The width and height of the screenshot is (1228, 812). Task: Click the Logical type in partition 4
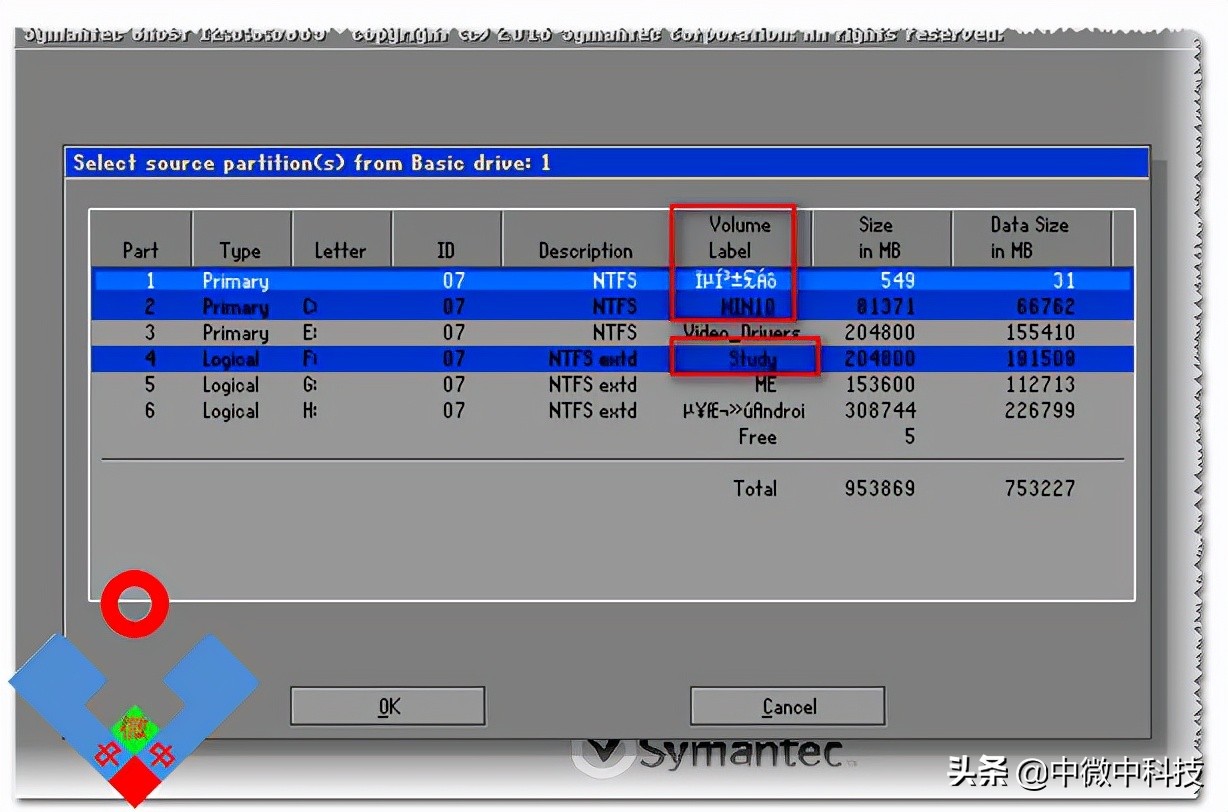click(230, 360)
